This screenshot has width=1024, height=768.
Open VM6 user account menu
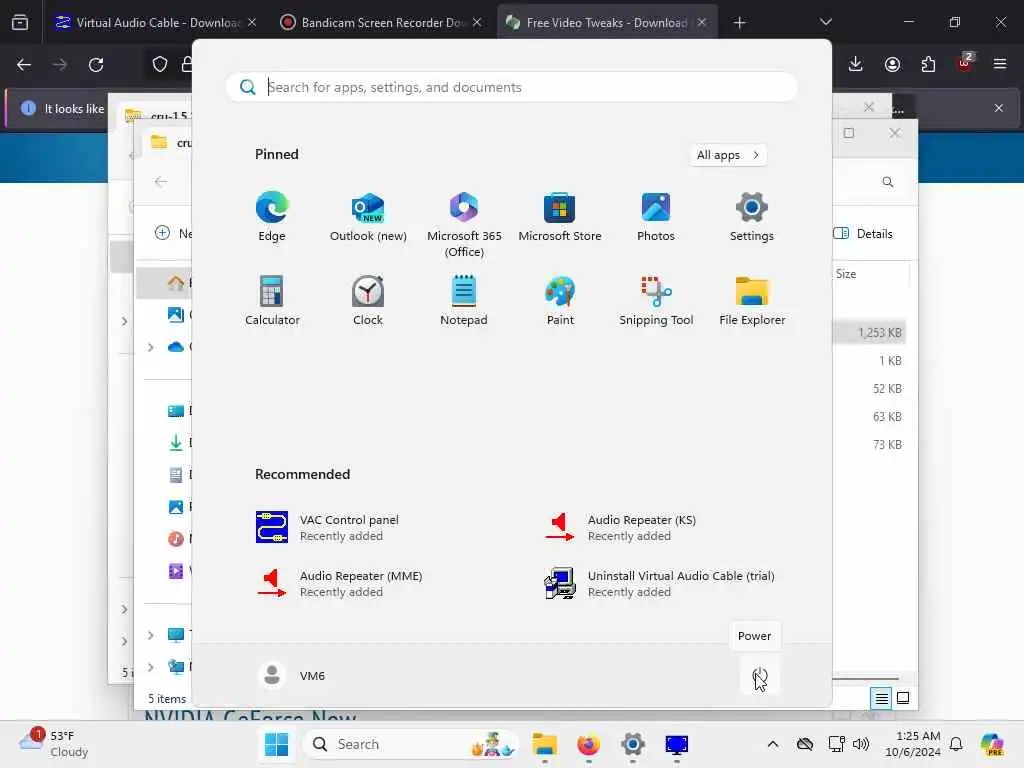[x=291, y=675]
